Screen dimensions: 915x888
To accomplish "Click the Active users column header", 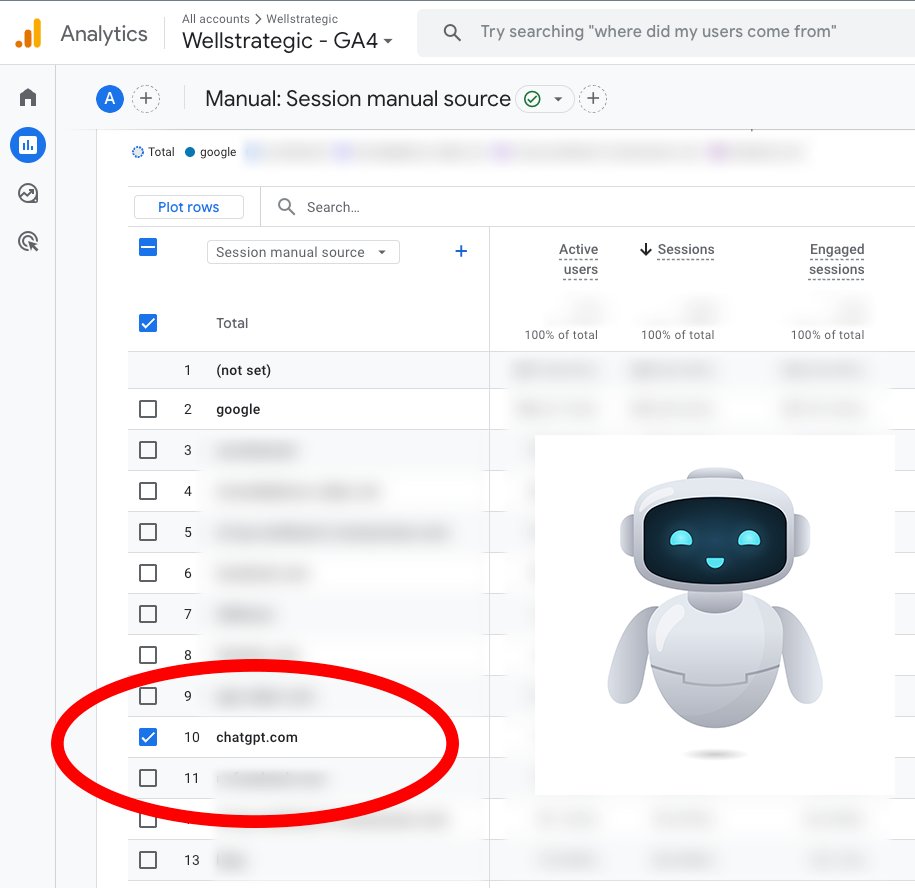I will pyautogui.click(x=579, y=260).
